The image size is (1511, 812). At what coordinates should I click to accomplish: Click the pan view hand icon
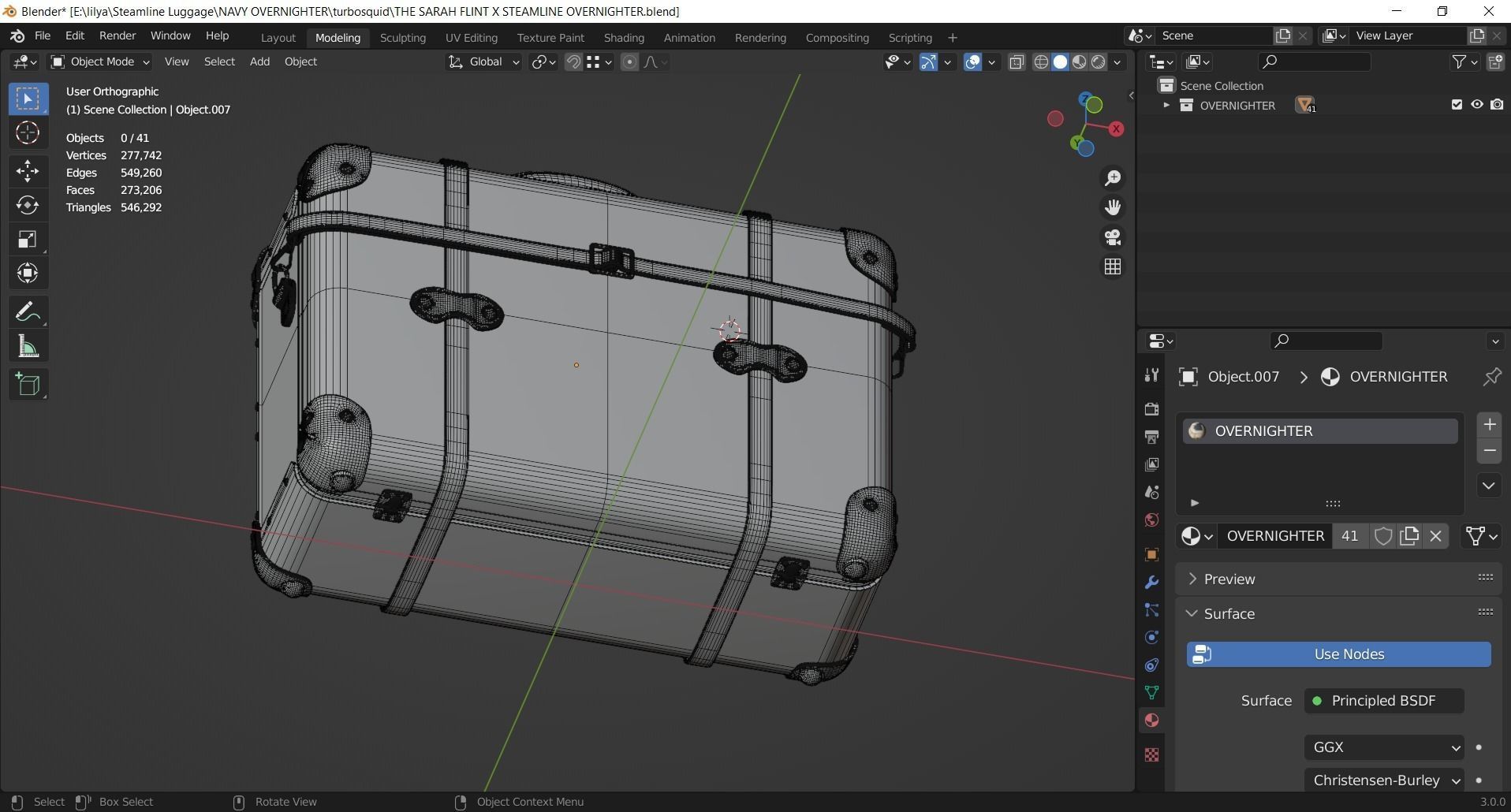pyautogui.click(x=1113, y=207)
